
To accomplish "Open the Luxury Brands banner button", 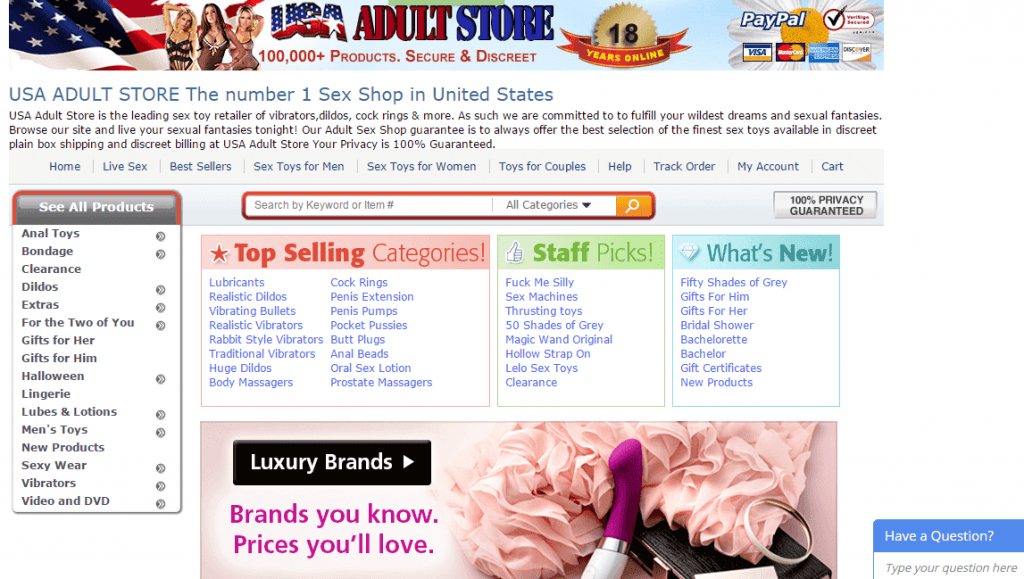I will (332, 462).
